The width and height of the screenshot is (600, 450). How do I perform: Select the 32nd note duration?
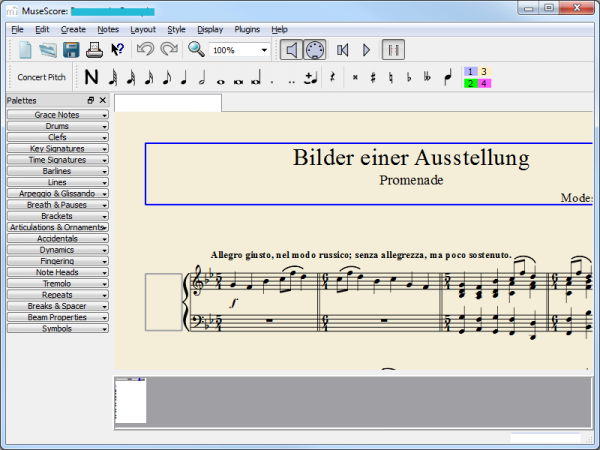pos(131,77)
